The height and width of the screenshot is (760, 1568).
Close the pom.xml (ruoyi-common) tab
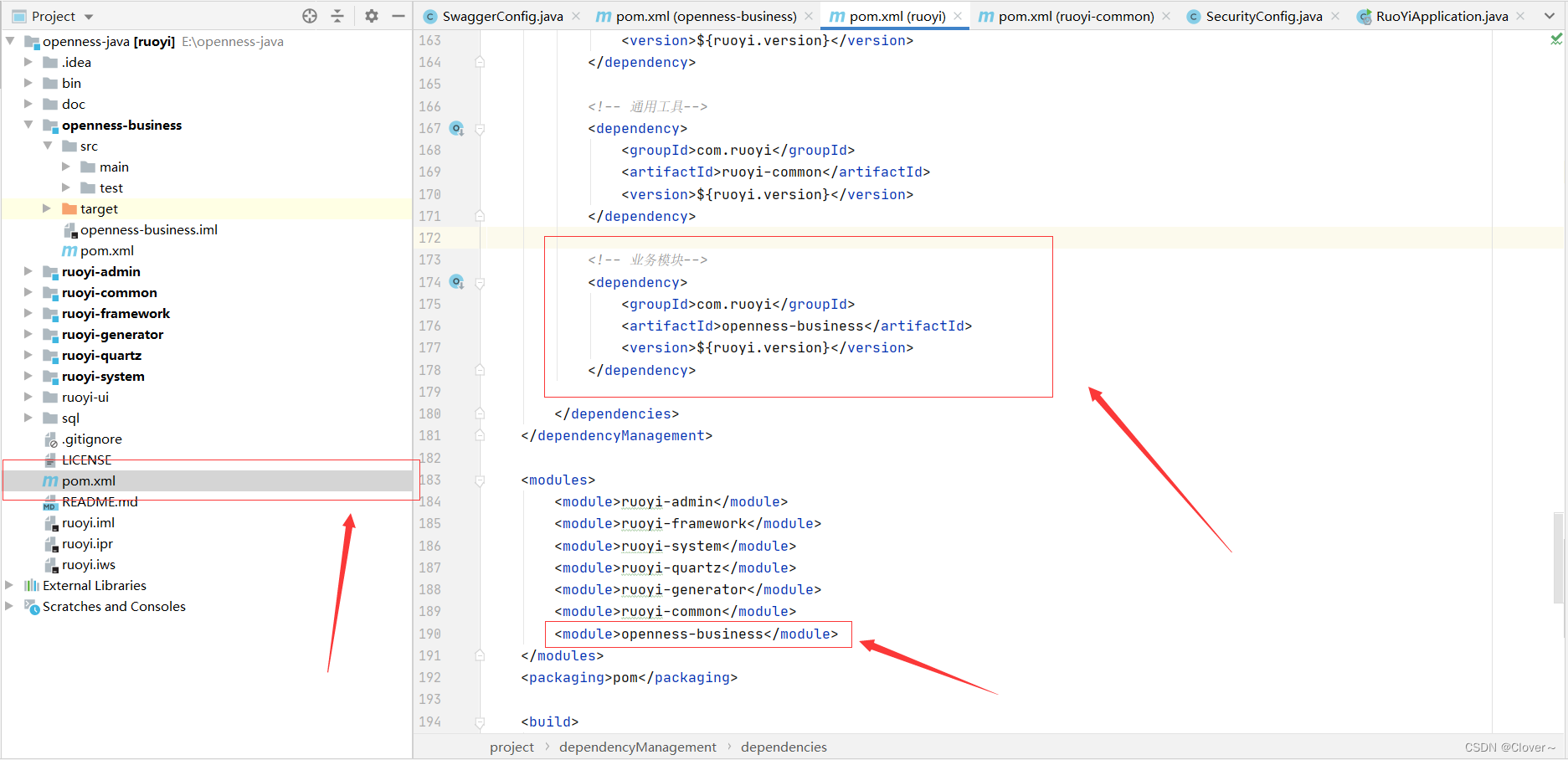(x=1166, y=16)
